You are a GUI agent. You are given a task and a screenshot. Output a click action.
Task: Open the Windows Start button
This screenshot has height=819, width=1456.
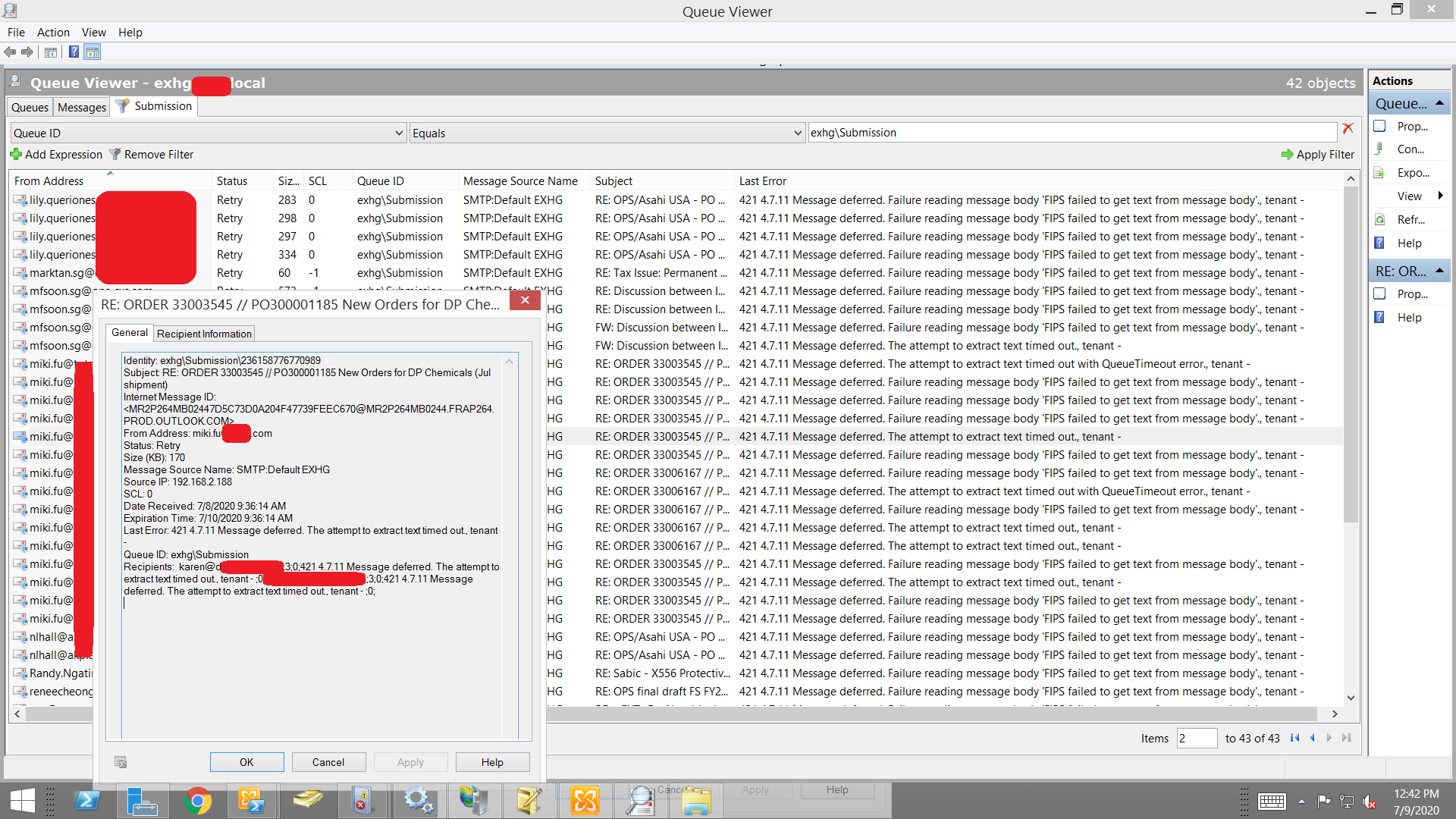point(23,801)
